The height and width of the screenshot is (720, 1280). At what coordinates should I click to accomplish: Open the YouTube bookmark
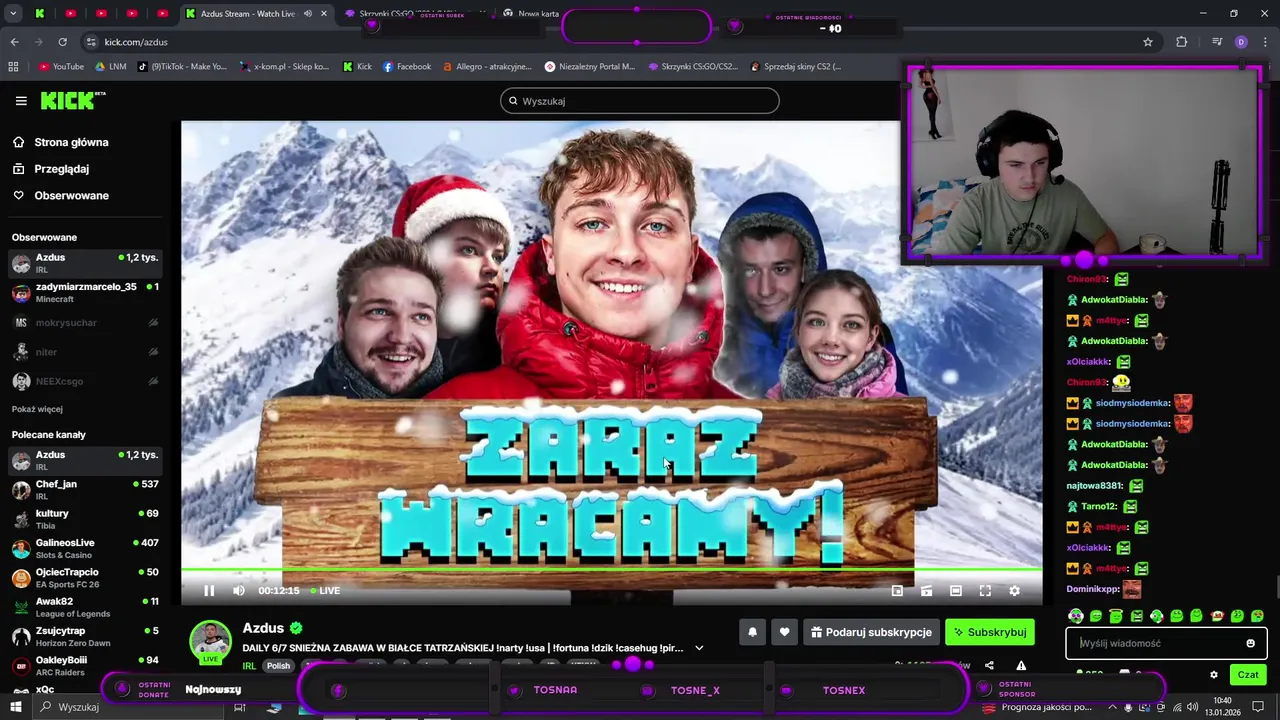tap(61, 67)
